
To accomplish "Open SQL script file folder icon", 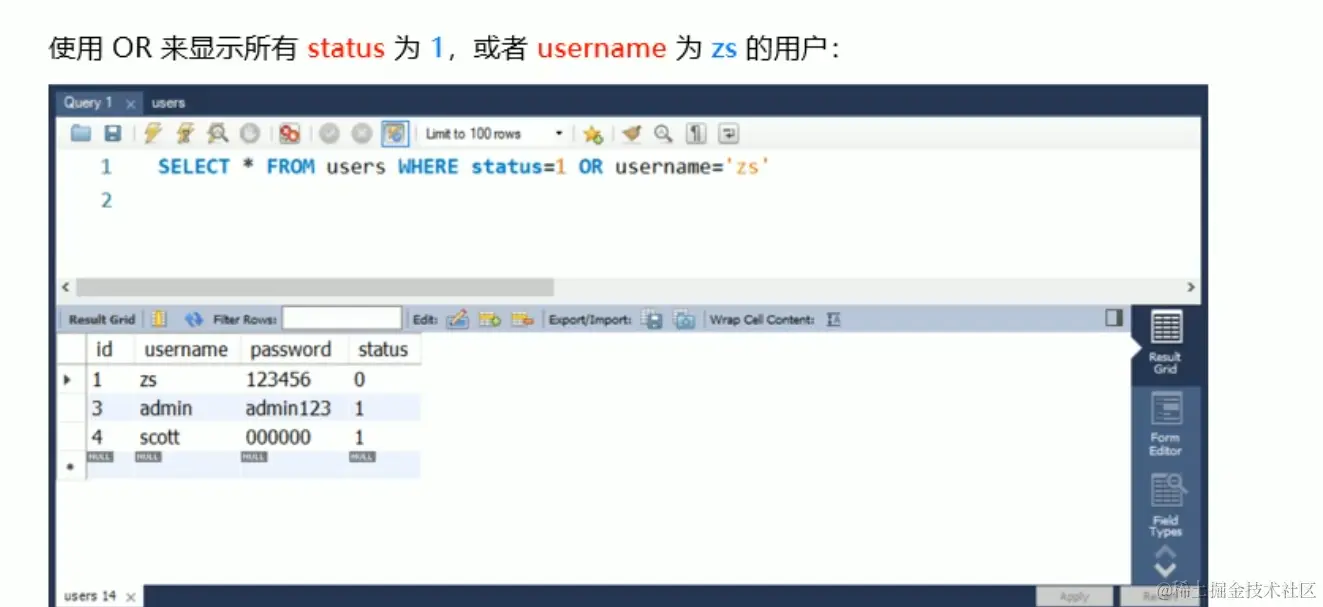I will tap(81, 133).
